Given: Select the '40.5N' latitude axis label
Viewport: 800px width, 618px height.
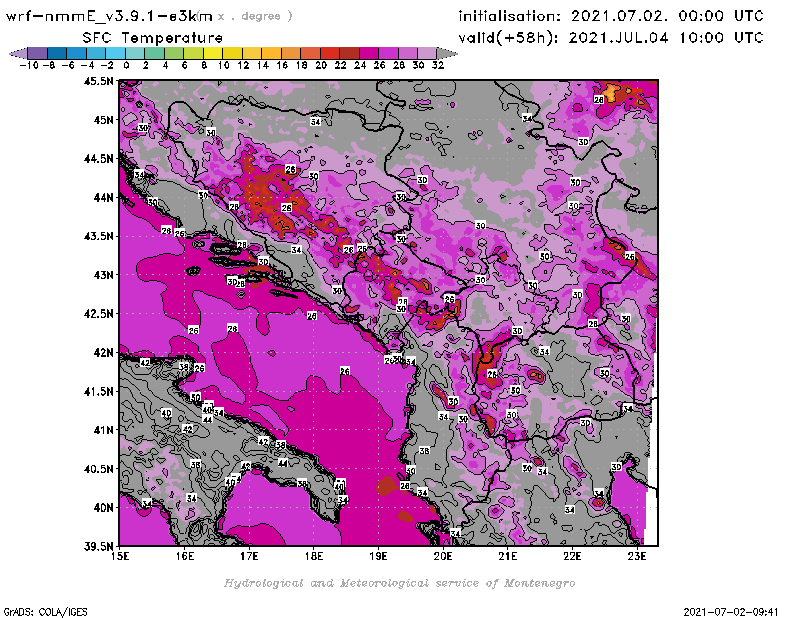Looking at the screenshot, I should click(x=98, y=469).
